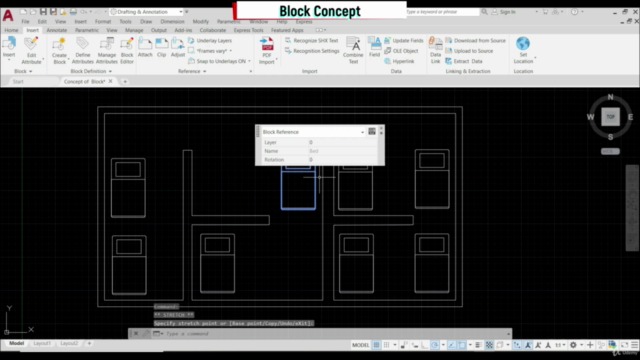Add a Hyperlink
Image resolution: width=640 pixels, height=360 pixels.
(399, 61)
